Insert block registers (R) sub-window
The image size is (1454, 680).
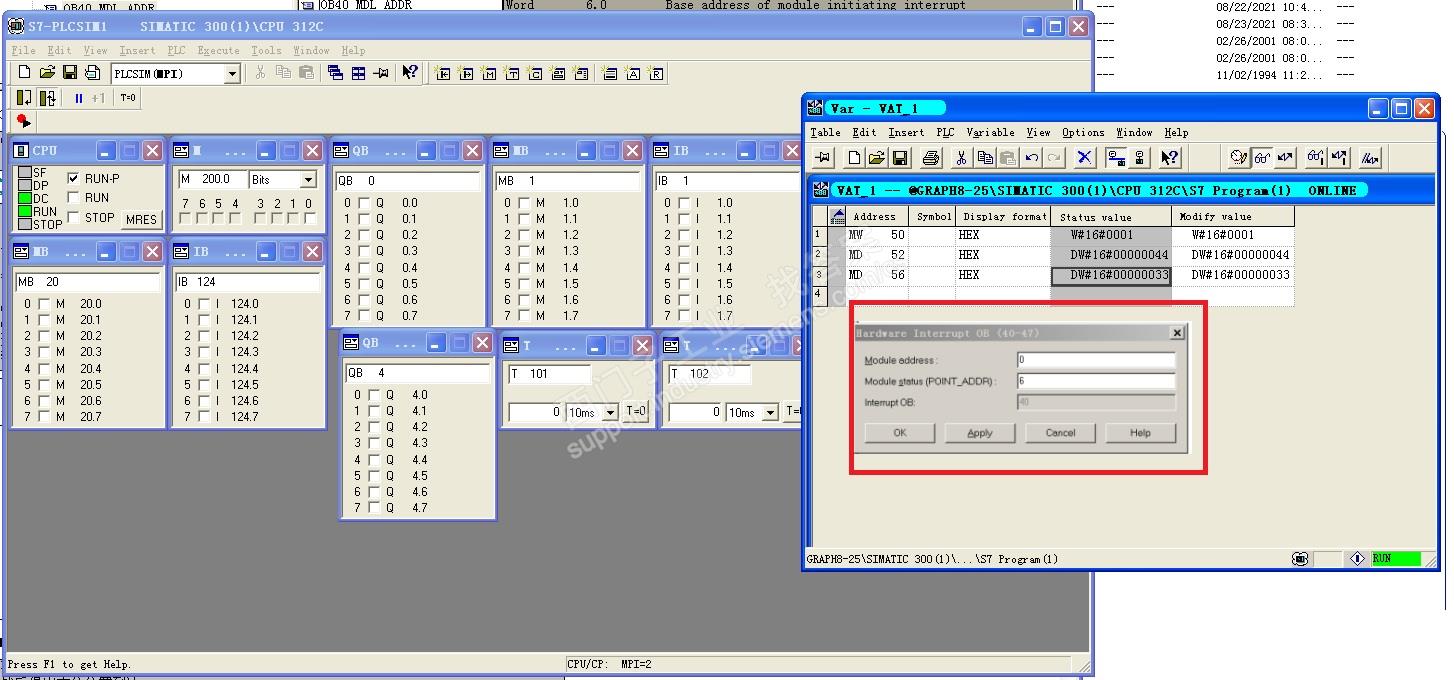tap(656, 73)
